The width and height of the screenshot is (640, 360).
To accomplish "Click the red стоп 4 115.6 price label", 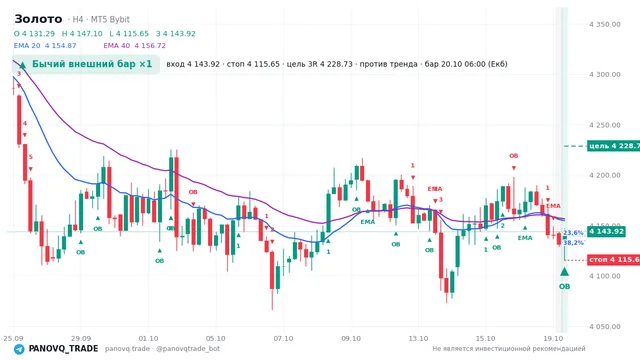I will 613,260.
